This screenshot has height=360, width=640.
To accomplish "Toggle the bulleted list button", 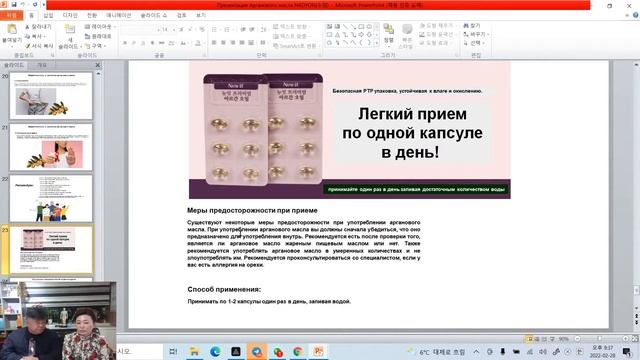I will 215,30.
